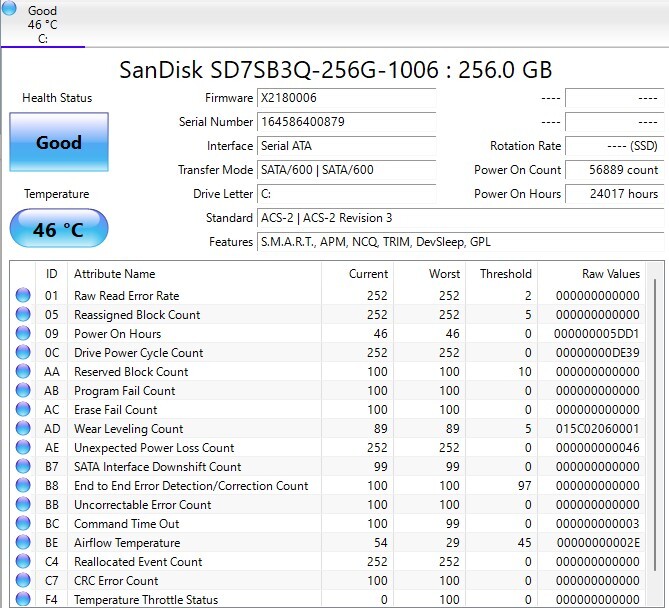Screen dimensions: 669x608
Task: Click the Serial Number value field
Action: [x=346, y=122]
